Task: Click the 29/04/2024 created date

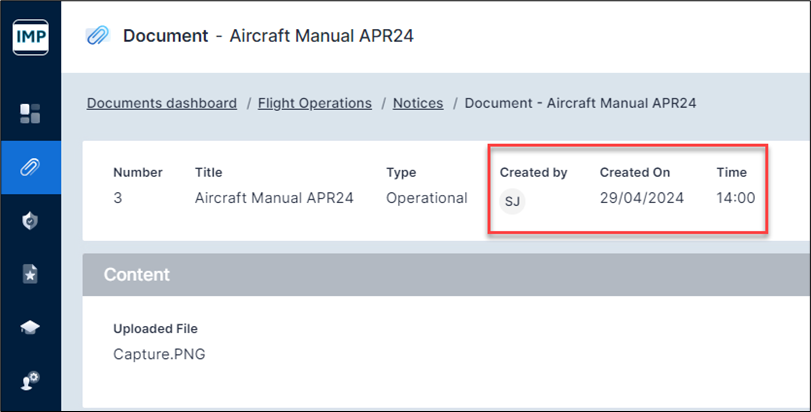Action: [641, 198]
